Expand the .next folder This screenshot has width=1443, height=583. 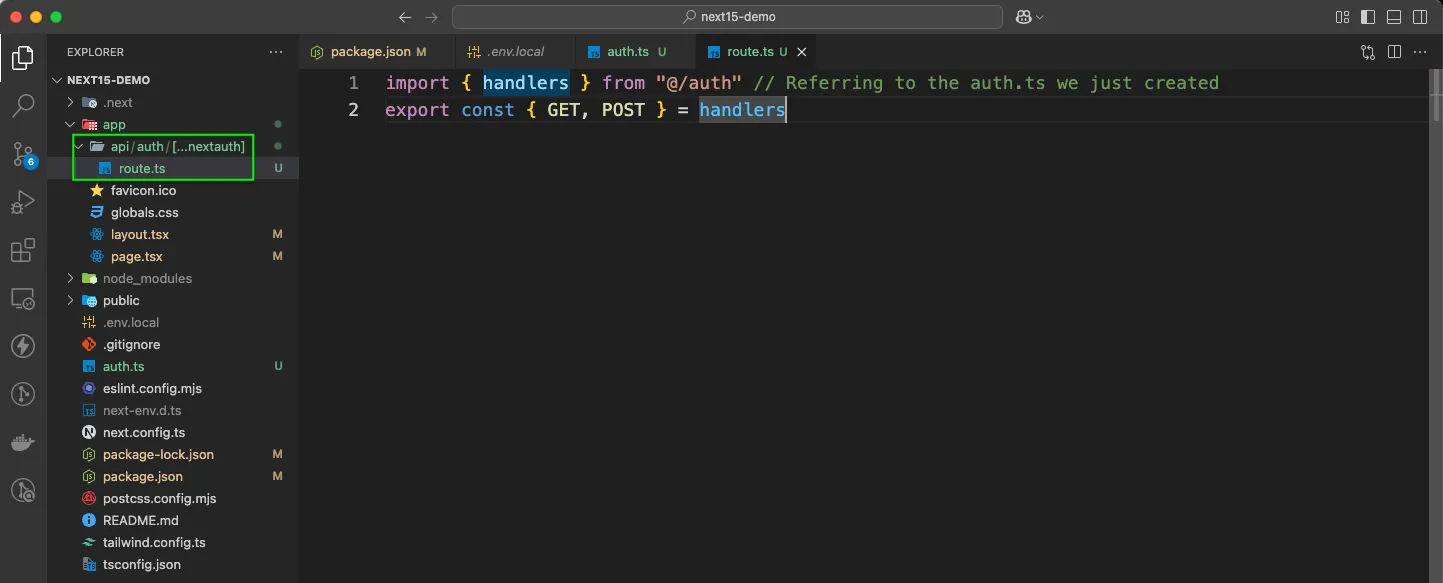[70, 102]
